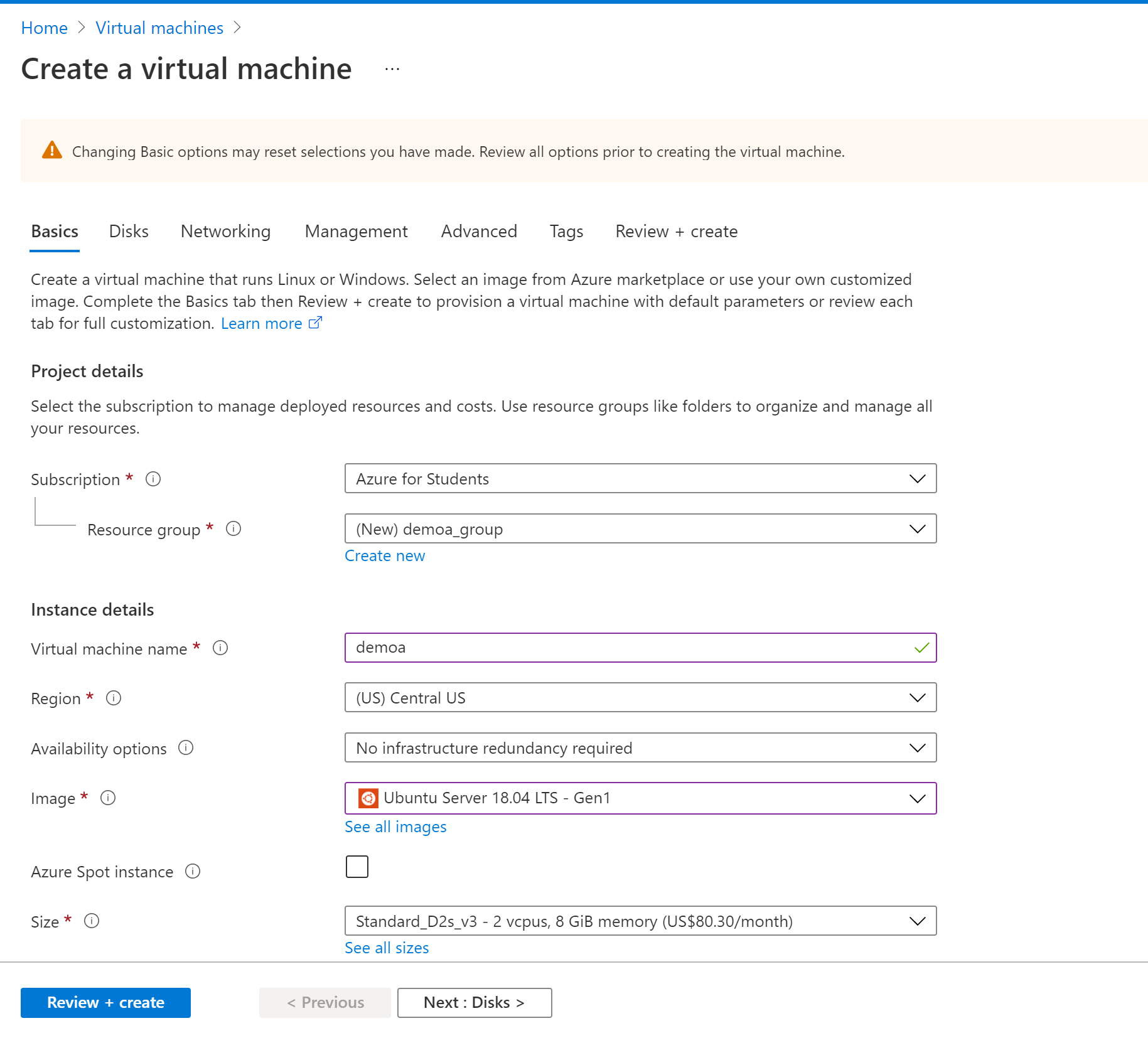Click the Previous button

click(325, 1003)
